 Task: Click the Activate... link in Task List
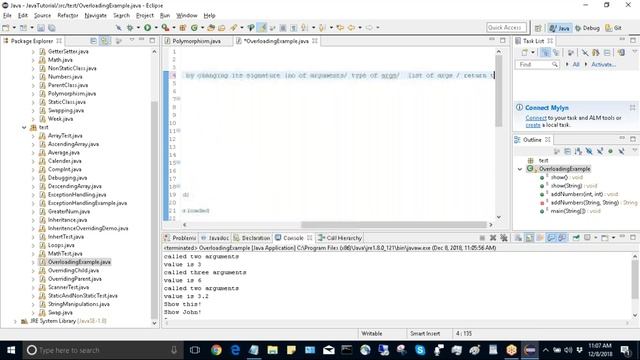tap(603, 64)
